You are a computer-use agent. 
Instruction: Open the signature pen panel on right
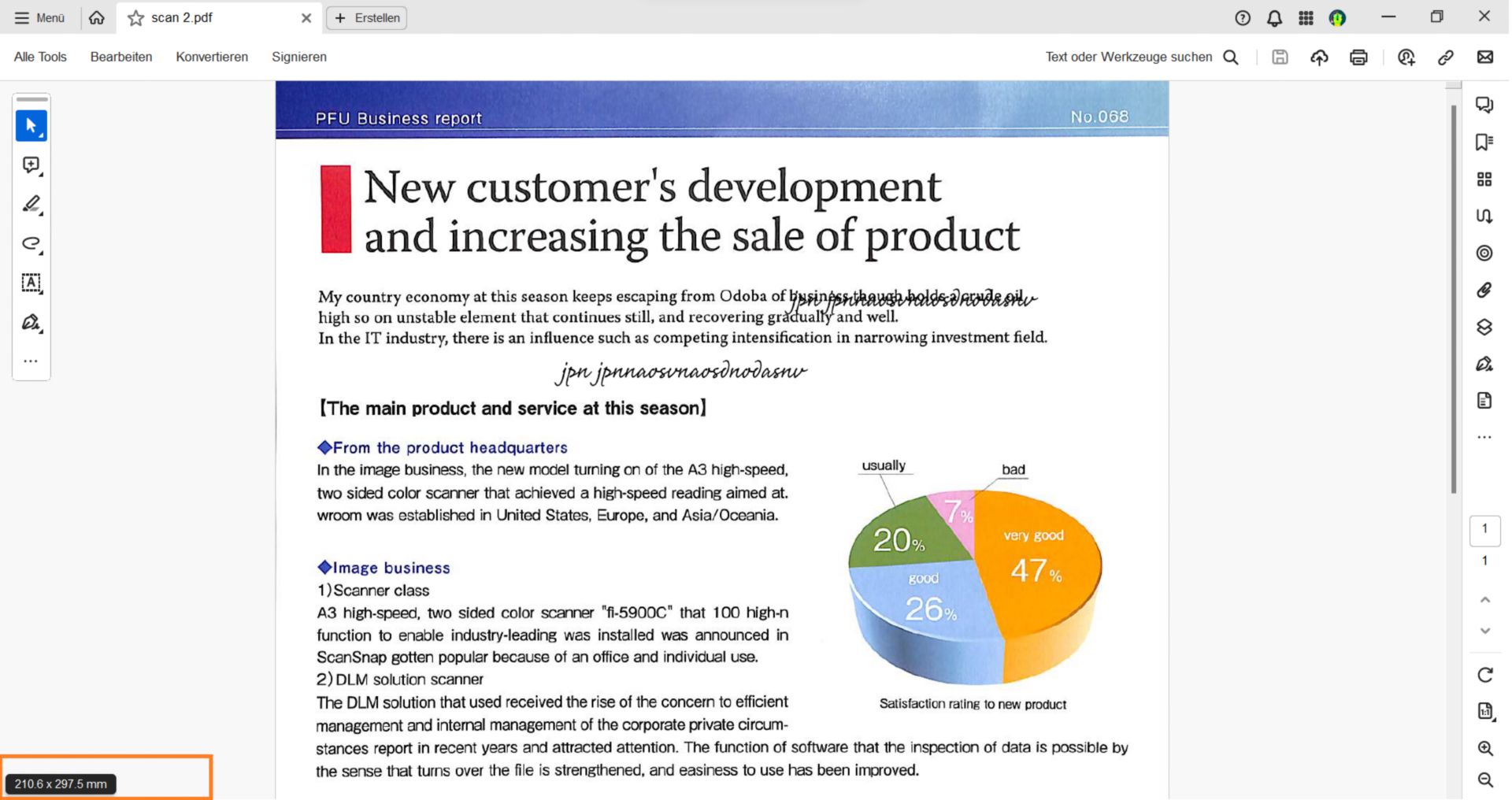(x=1484, y=364)
